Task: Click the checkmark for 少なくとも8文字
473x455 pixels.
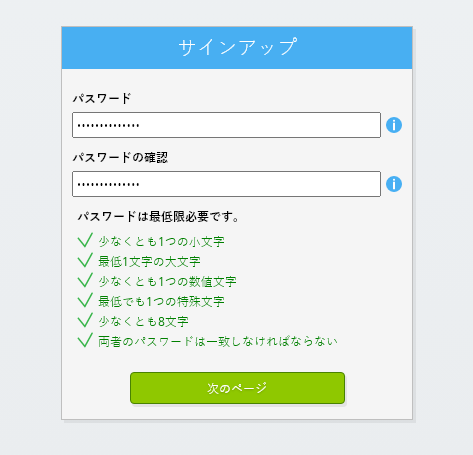Action: click(85, 320)
